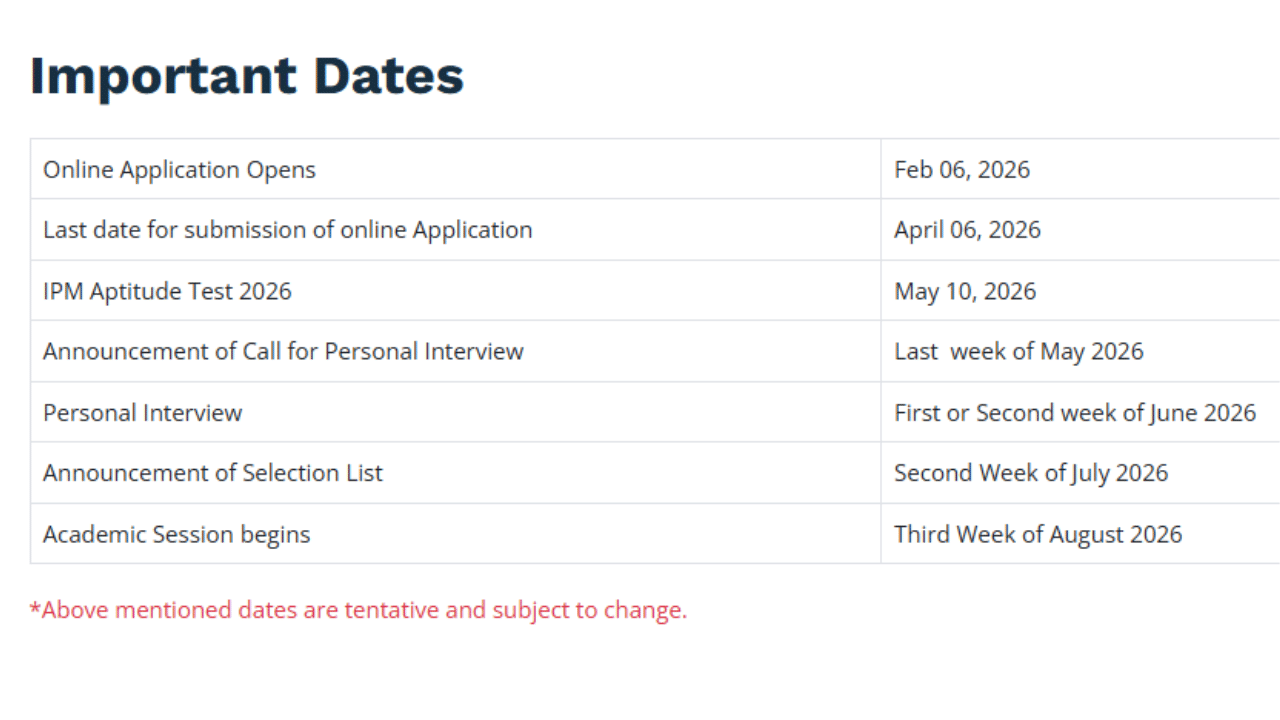
Task: Select the "IPM Aptitude Test 2026" label
Action: point(167,292)
